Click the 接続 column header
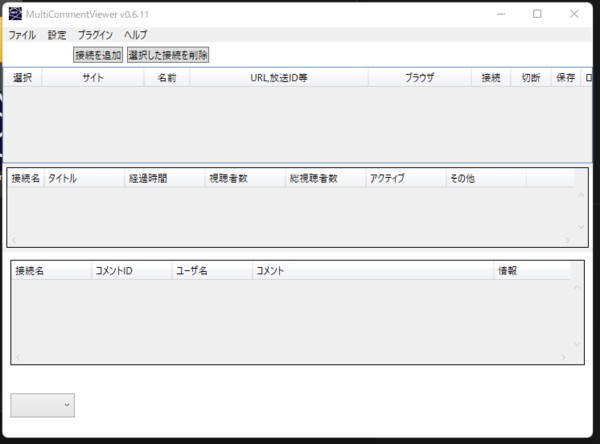 coord(491,78)
